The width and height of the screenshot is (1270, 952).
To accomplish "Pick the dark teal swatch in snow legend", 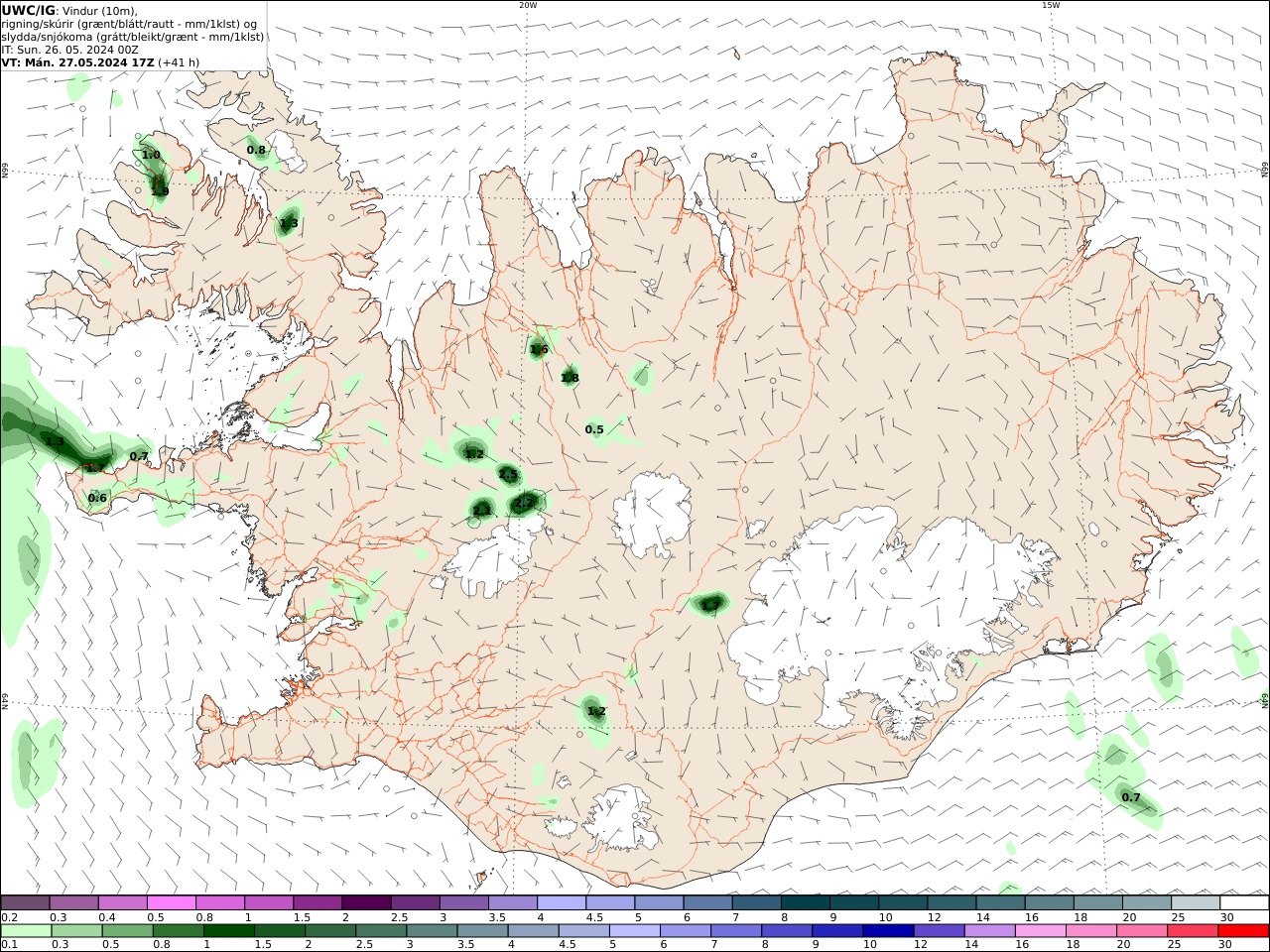I will [x=804, y=902].
